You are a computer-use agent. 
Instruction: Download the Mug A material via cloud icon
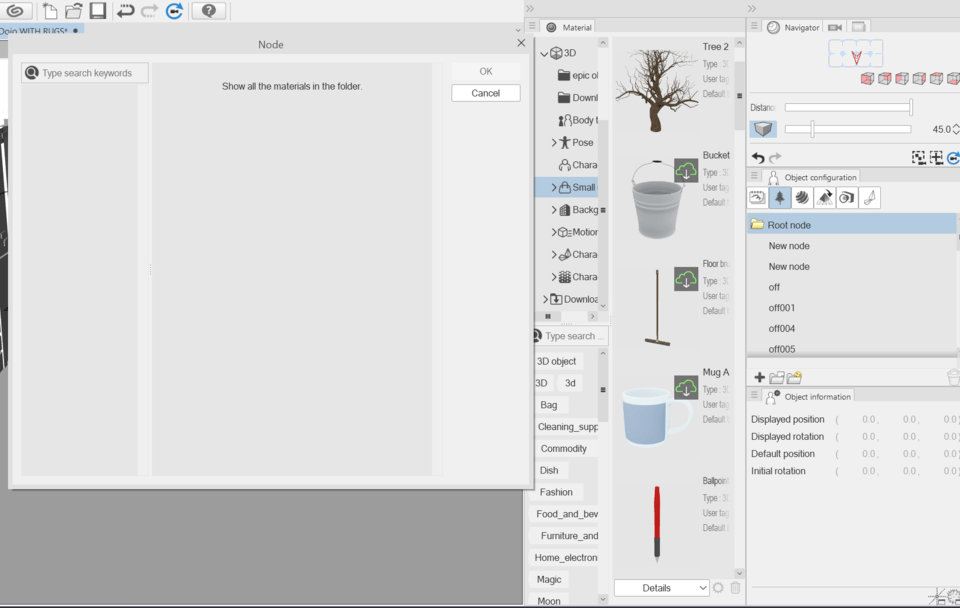tap(686, 388)
